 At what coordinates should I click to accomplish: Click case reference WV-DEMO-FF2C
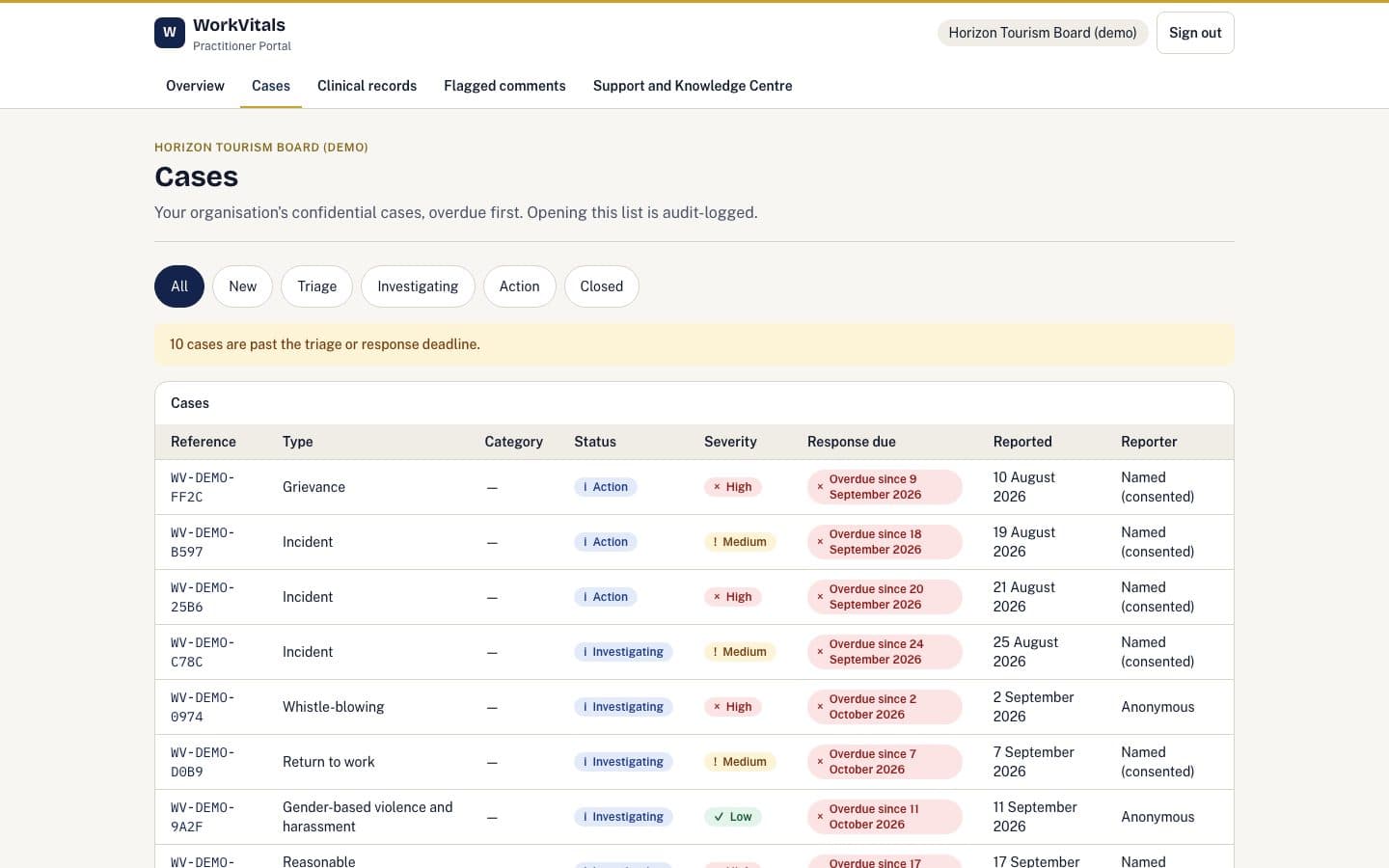click(203, 487)
